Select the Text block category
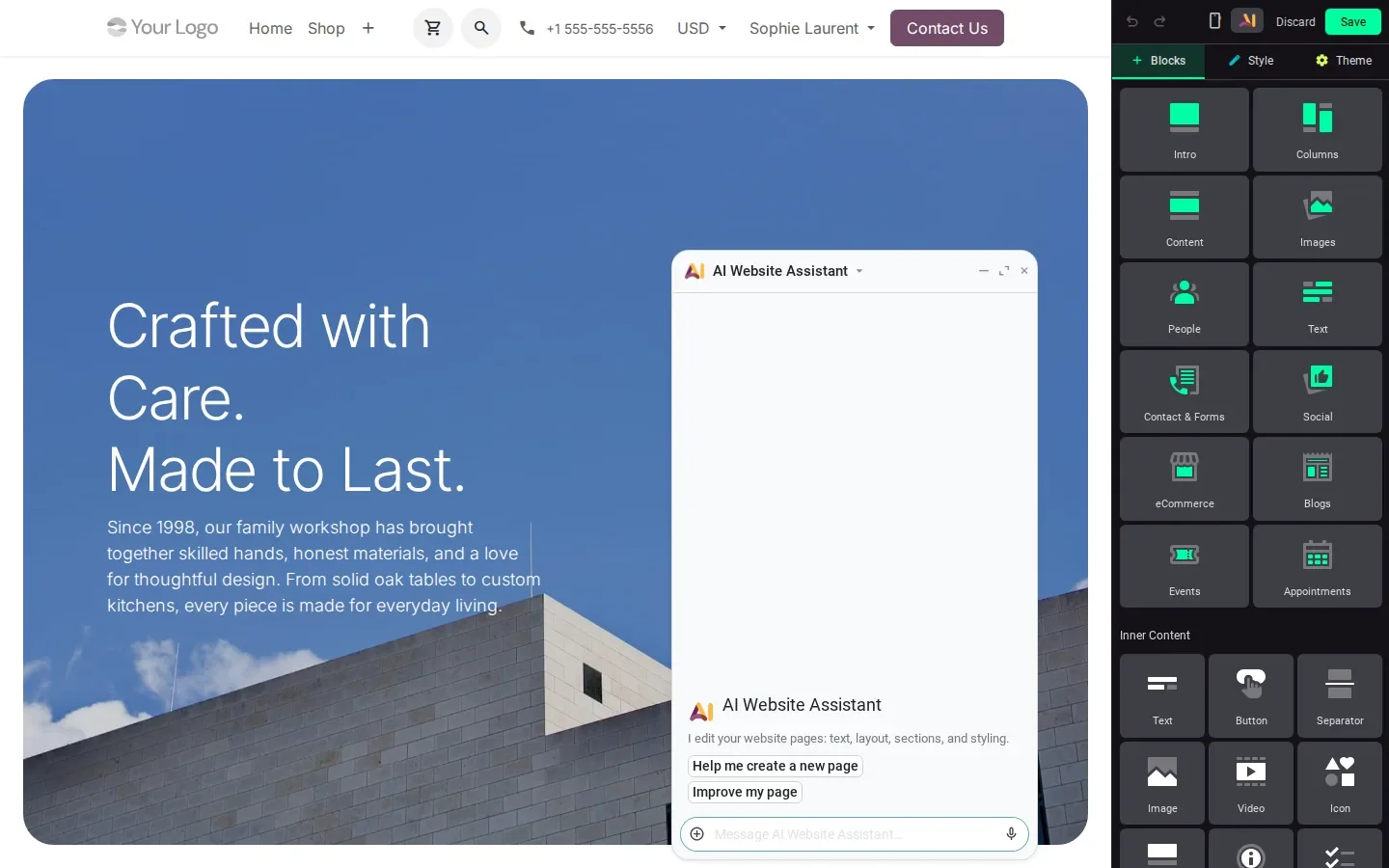The width and height of the screenshot is (1389, 868). [x=1318, y=304]
